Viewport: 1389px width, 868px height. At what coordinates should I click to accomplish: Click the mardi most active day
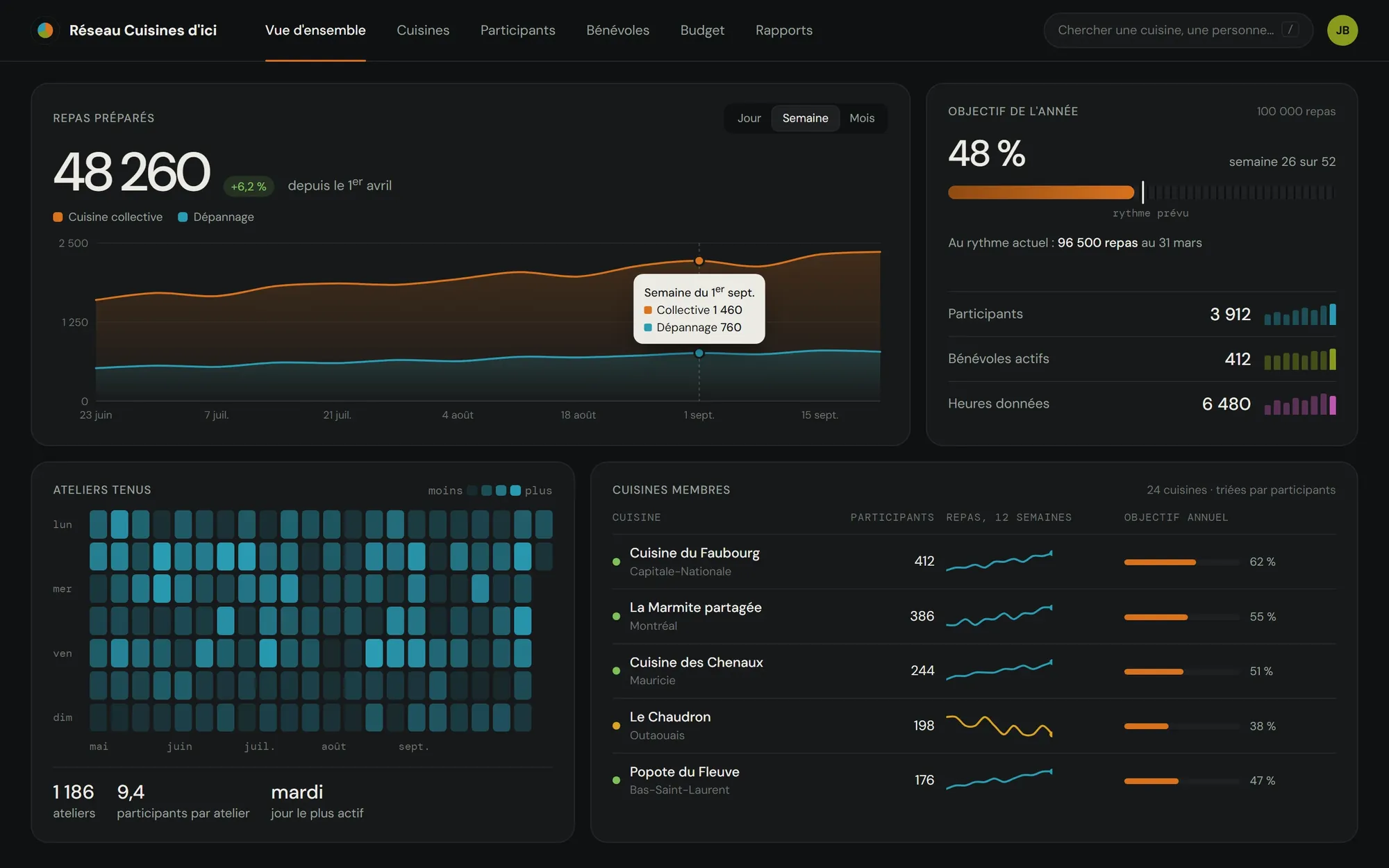[x=297, y=792]
